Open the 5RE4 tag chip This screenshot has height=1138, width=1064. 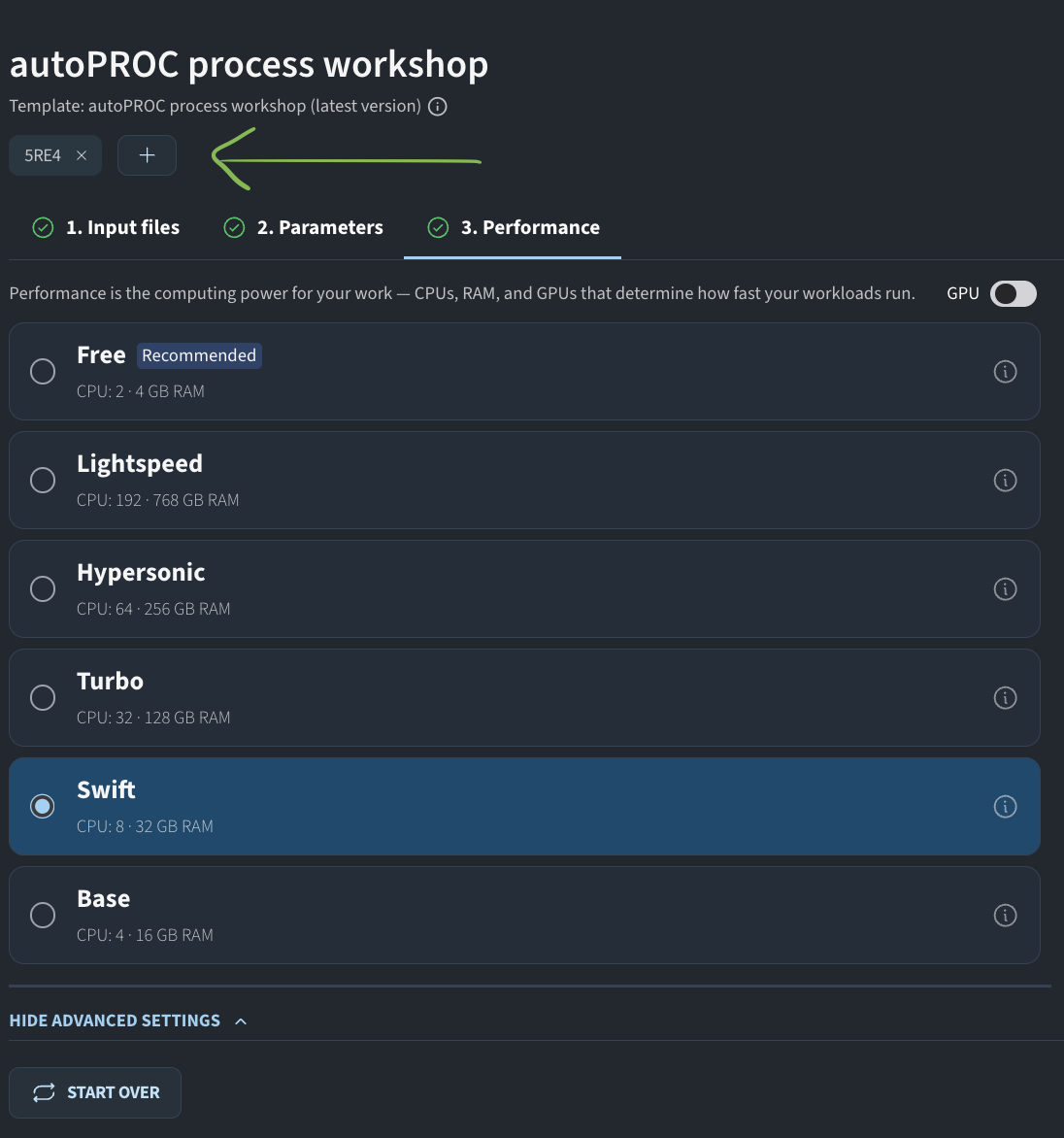43,155
